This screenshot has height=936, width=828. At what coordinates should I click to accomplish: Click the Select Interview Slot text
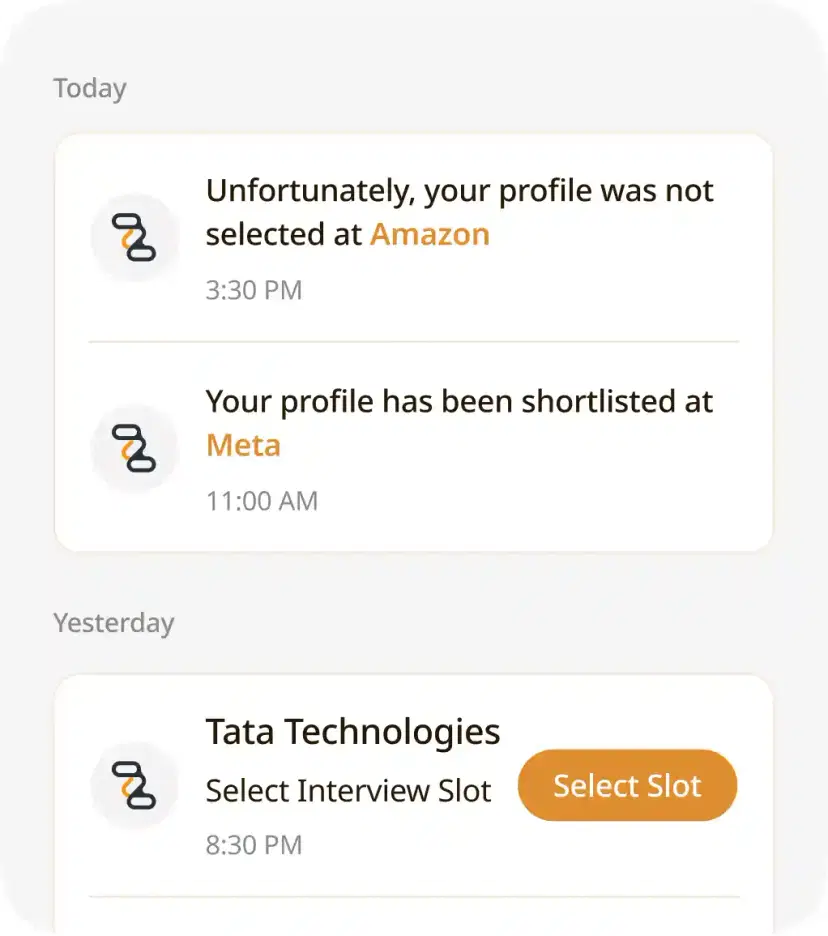click(348, 791)
